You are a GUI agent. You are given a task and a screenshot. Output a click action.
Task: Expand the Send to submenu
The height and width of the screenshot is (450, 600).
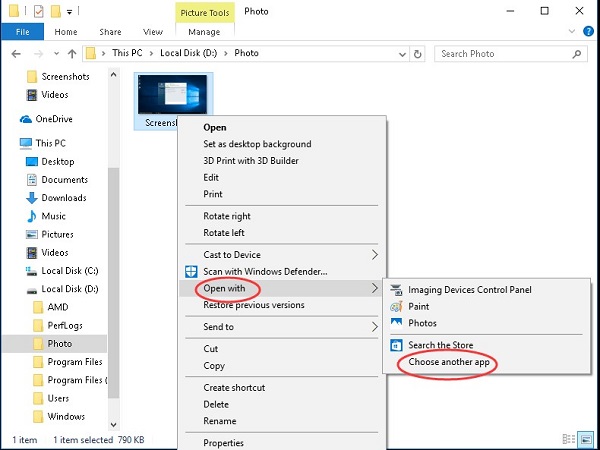coord(375,326)
